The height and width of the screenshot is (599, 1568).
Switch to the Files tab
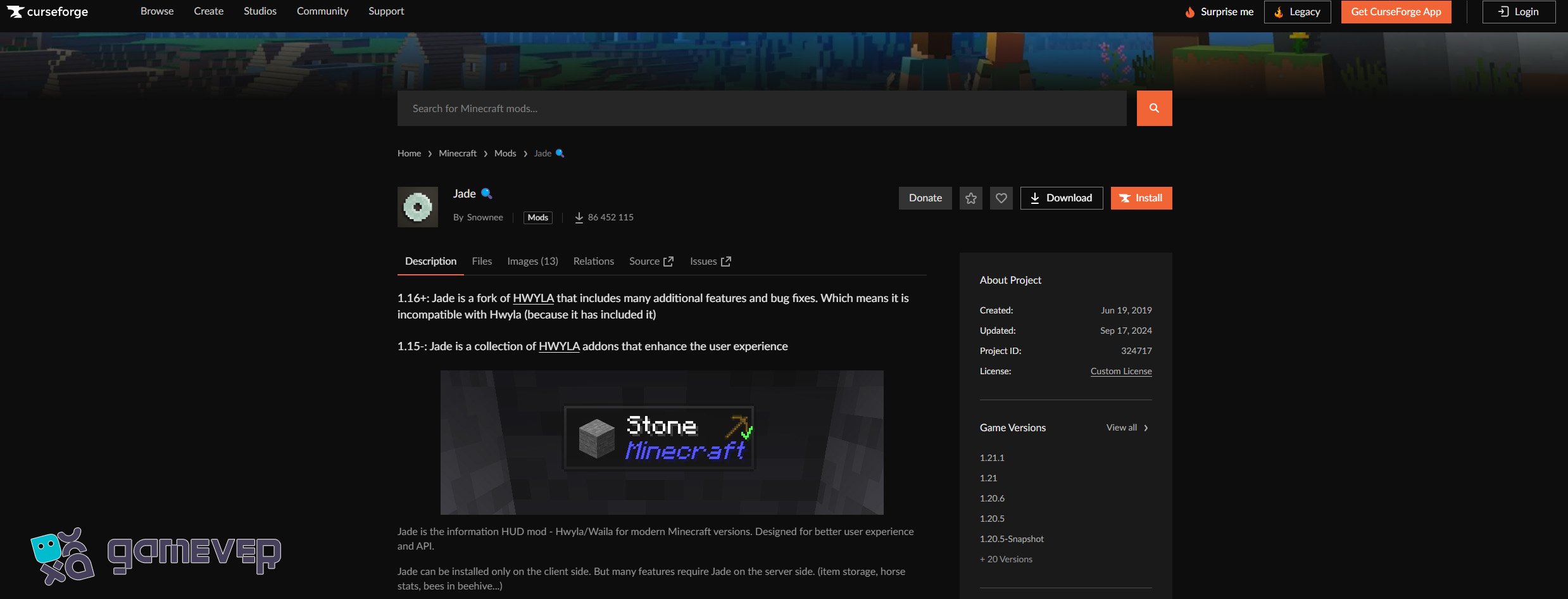[x=481, y=262]
